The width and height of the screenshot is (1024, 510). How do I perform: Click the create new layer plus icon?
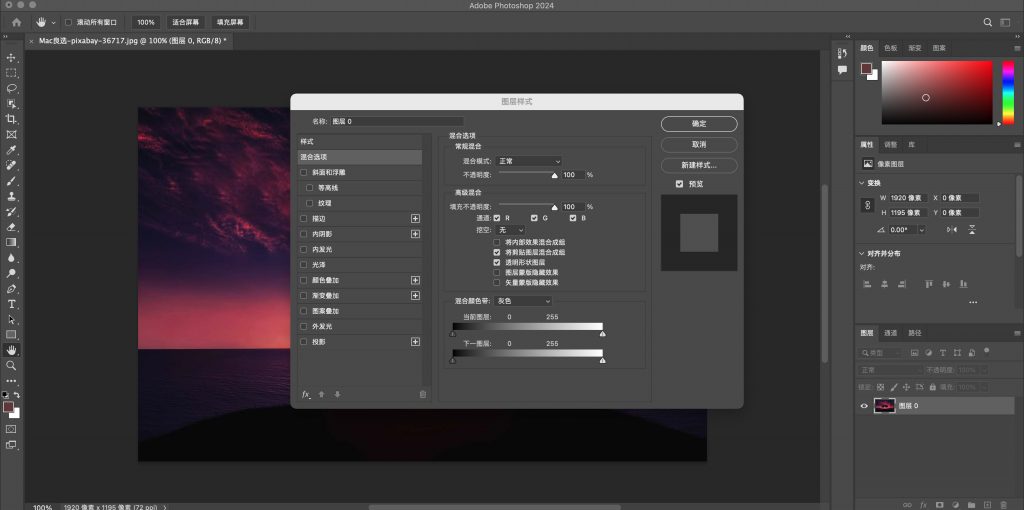pos(987,505)
